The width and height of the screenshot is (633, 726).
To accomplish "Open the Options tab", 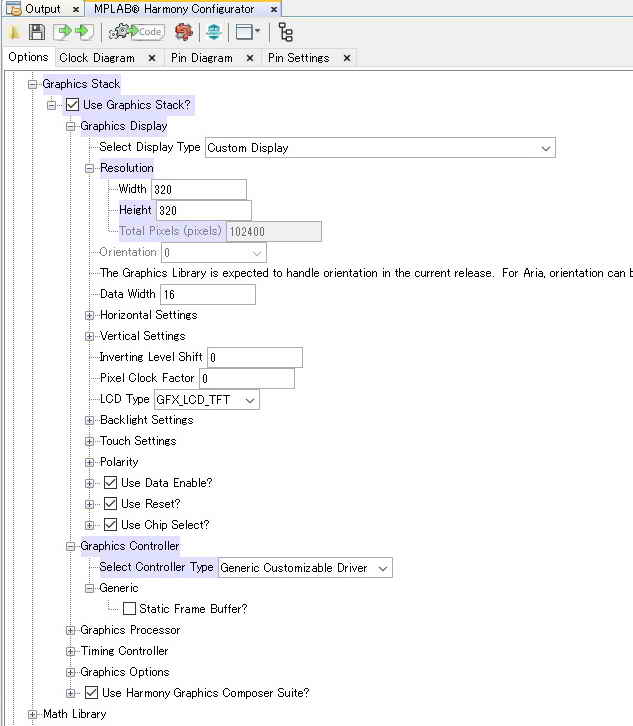I will click(28, 57).
